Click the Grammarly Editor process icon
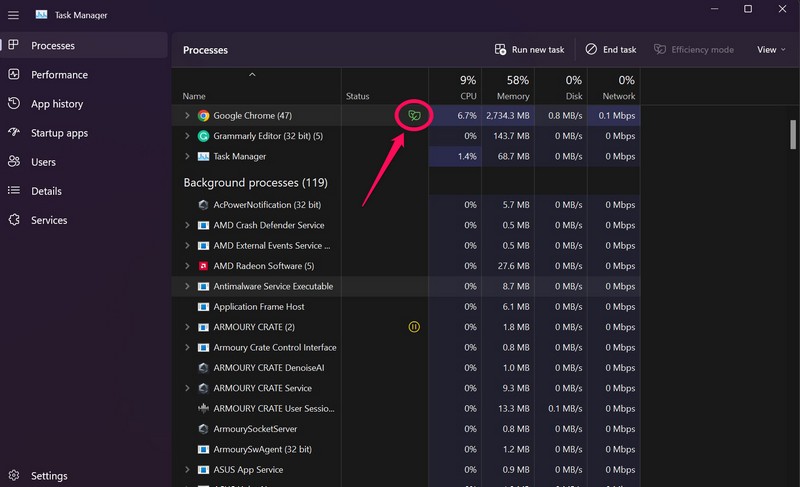Viewport: 800px width, 487px height. [x=203, y=136]
